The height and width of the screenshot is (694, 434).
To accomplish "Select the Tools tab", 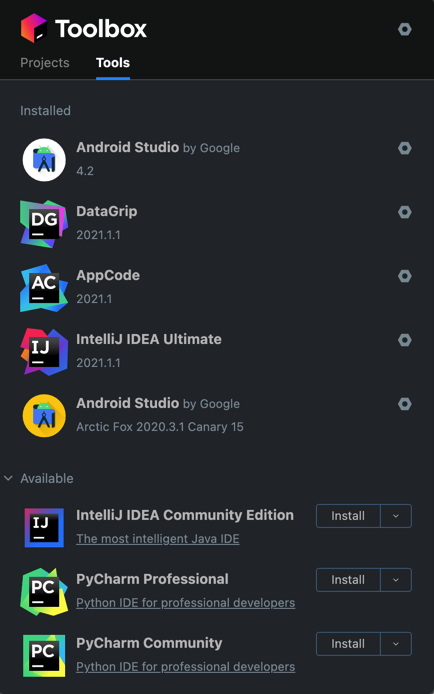I will (x=113, y=62).
